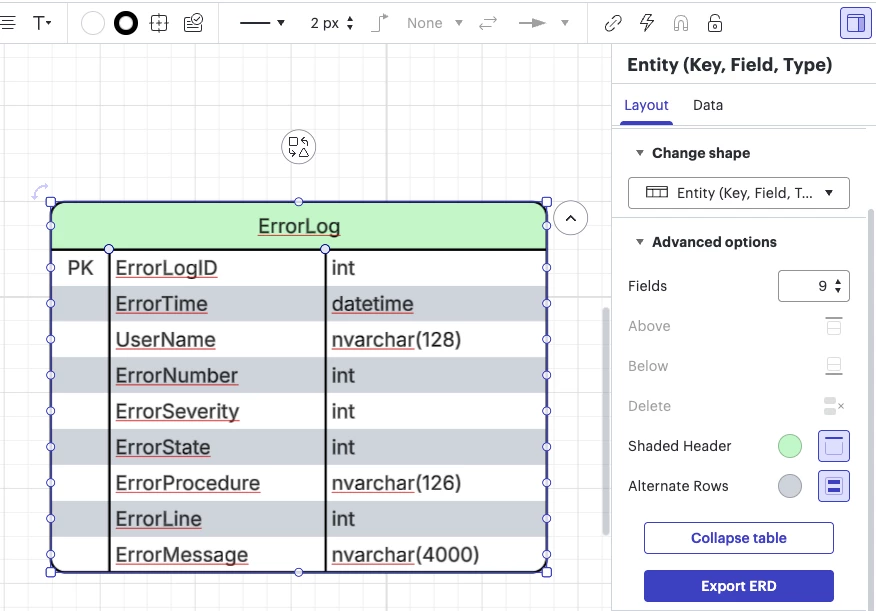Switch to the Layout tab
876x611 pixels.
click(646, 105)
